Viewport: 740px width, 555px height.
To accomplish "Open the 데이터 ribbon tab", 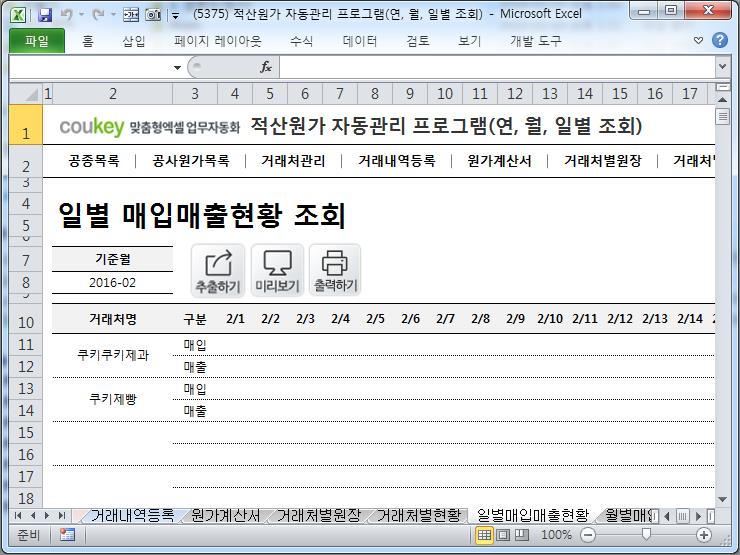I will click(x=360, y=41).
